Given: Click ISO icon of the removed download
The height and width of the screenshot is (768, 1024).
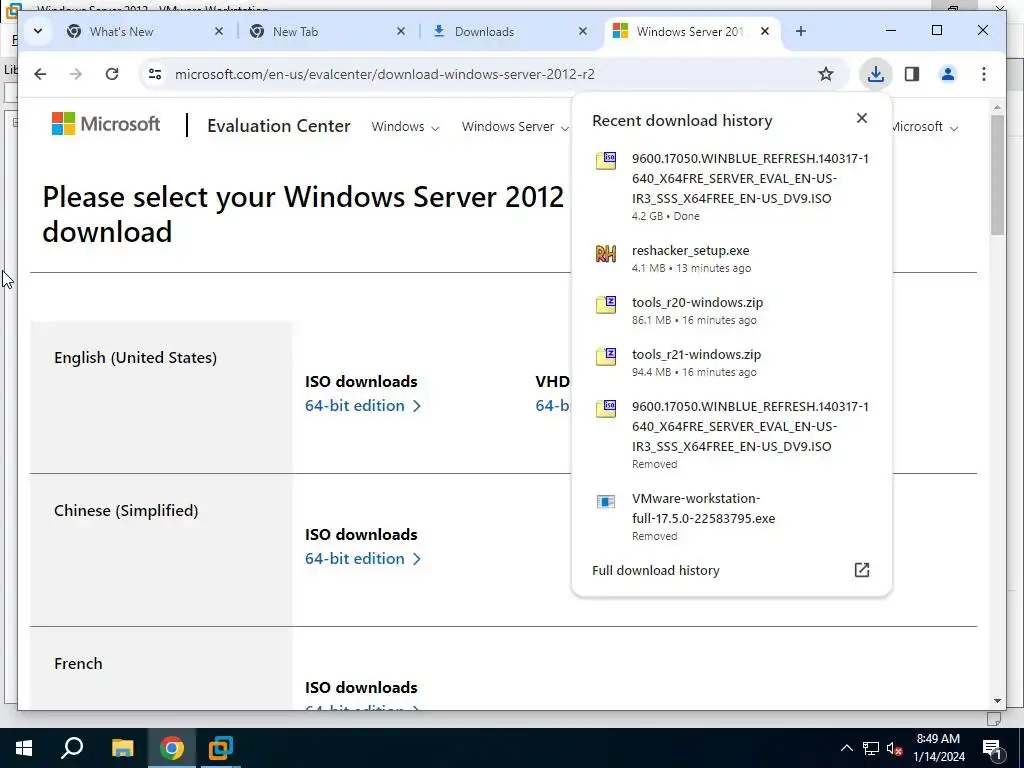Looking at the screenshot, I should [x=605, y=408].
